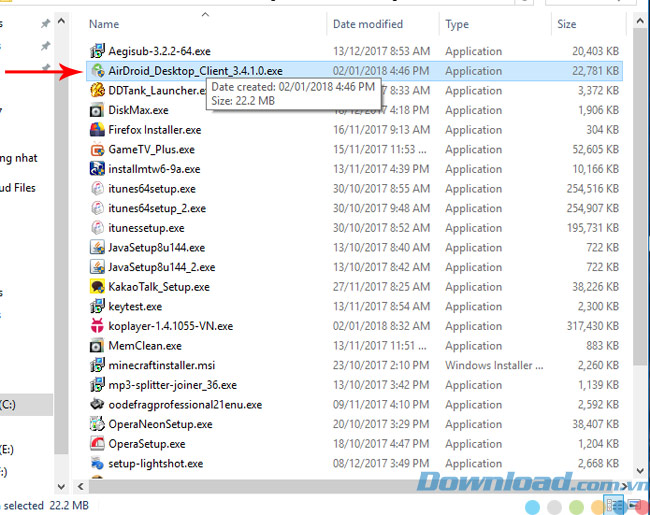650x515 pixels.
Task: Select keytest.exe file name
Action: [135, 306]
